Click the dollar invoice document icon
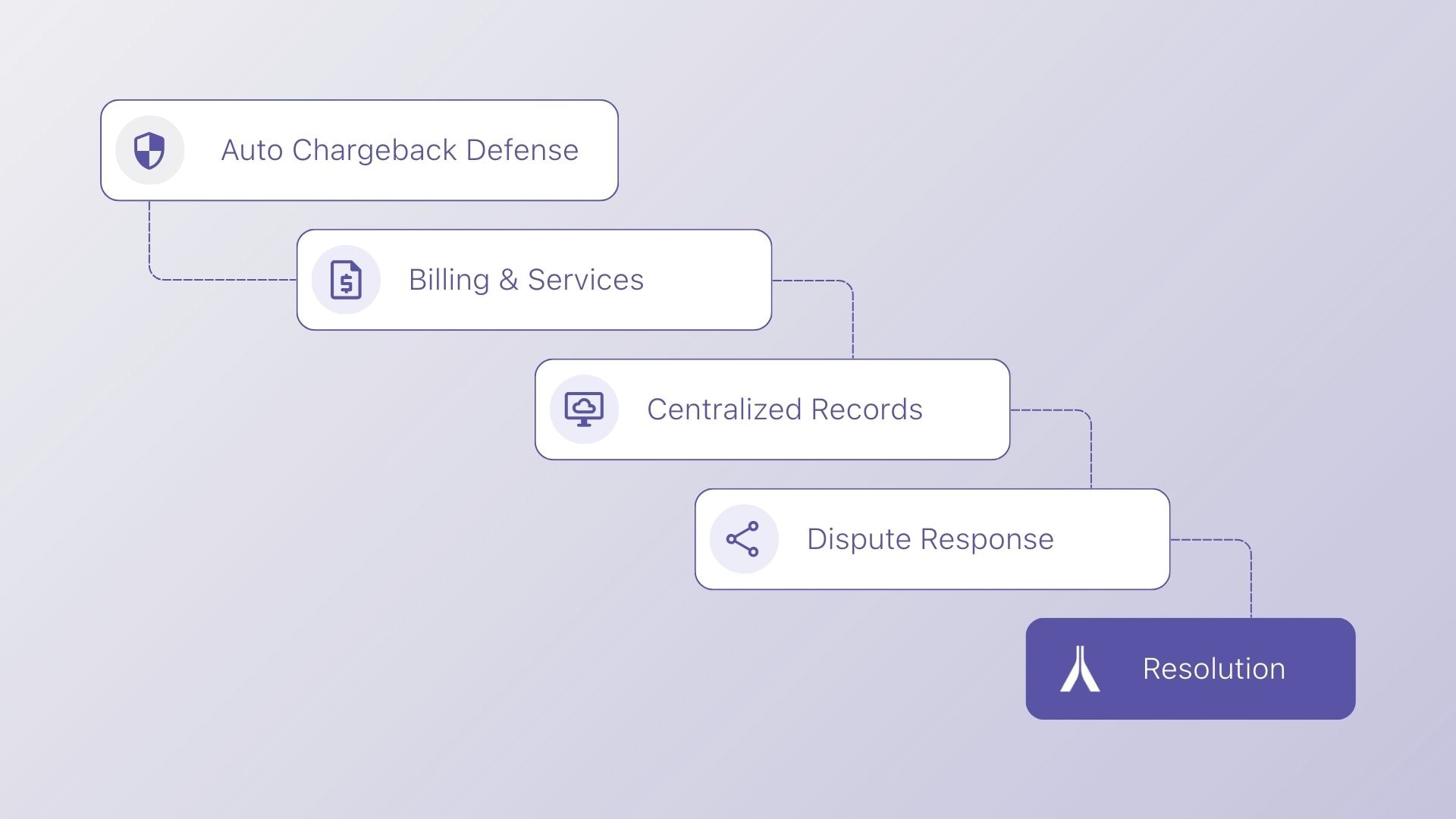 click(x=346, y=280)
